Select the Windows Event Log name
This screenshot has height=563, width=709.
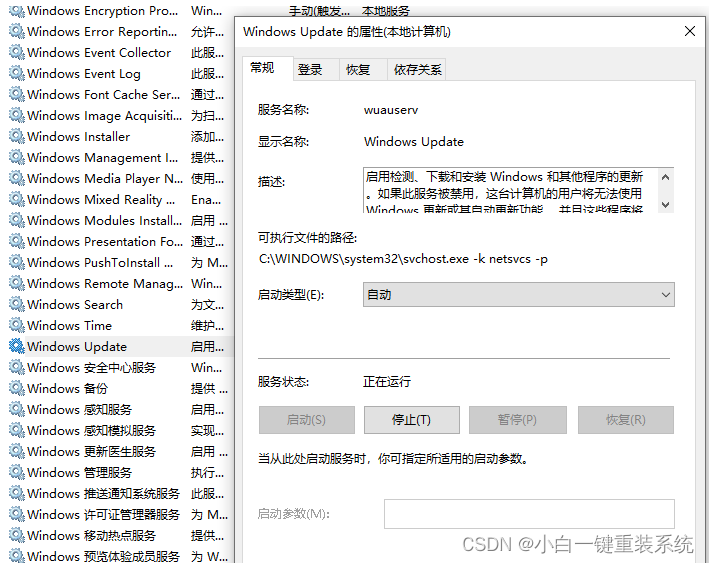84,73
